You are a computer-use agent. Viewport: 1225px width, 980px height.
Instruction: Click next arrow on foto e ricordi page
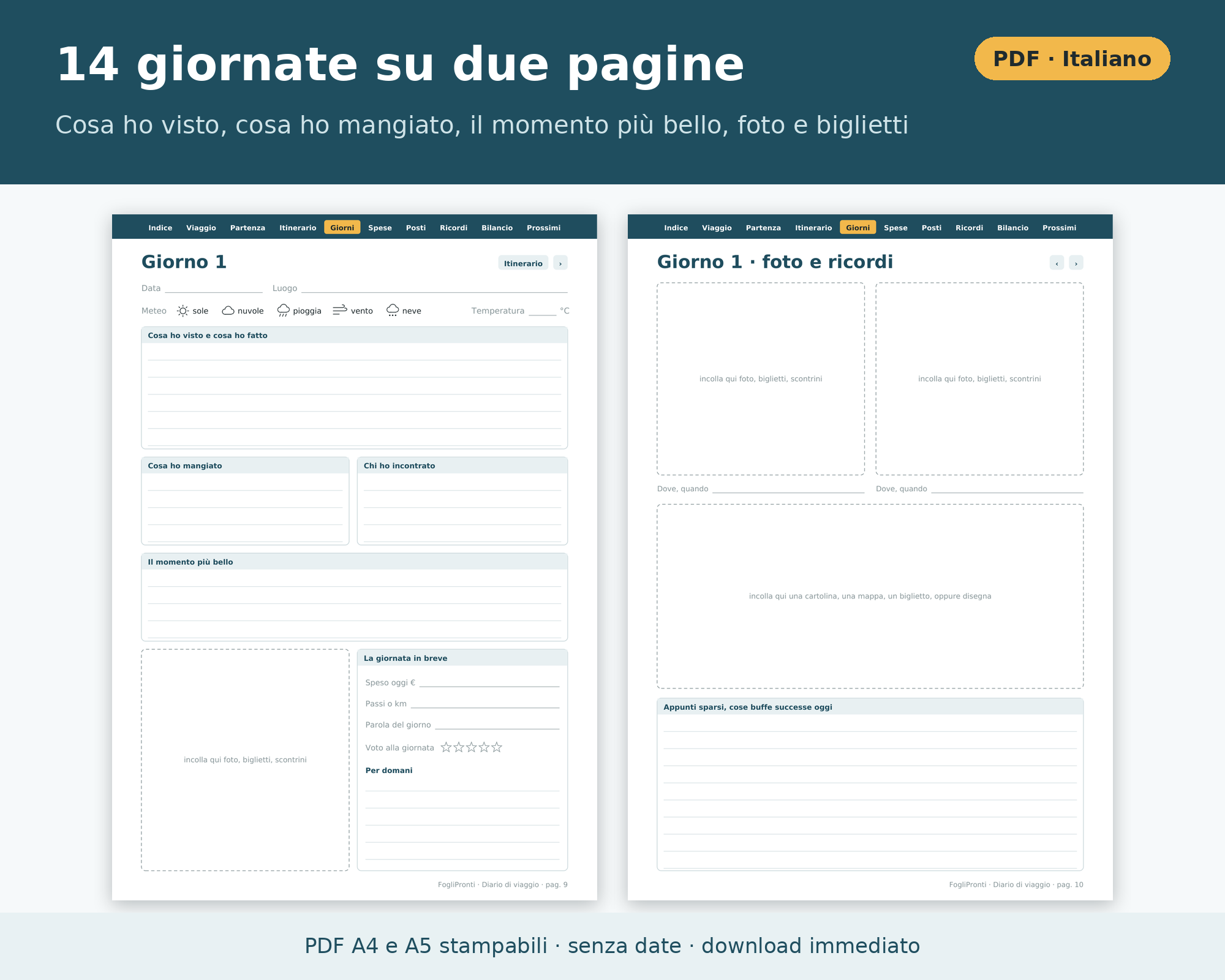(x=1076, y=263)
